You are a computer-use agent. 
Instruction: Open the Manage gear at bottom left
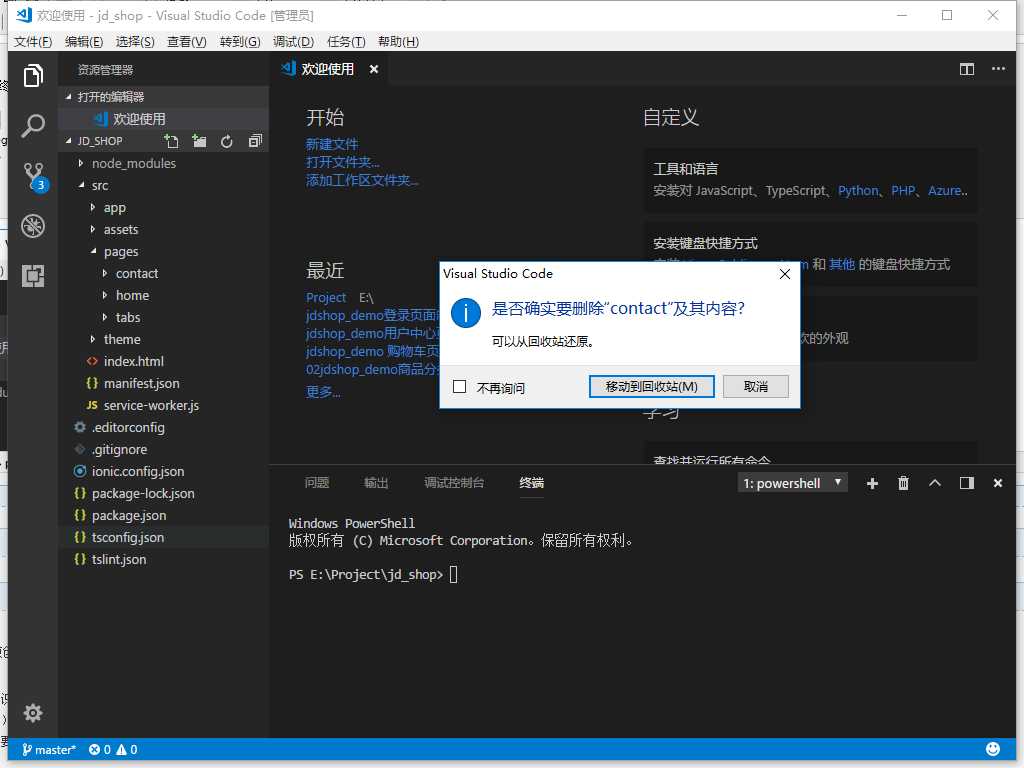[33, 712]
